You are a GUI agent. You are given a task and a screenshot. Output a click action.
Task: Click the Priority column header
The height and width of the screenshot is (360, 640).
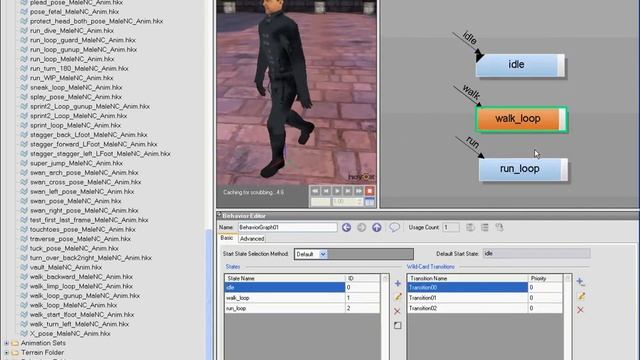545,278
